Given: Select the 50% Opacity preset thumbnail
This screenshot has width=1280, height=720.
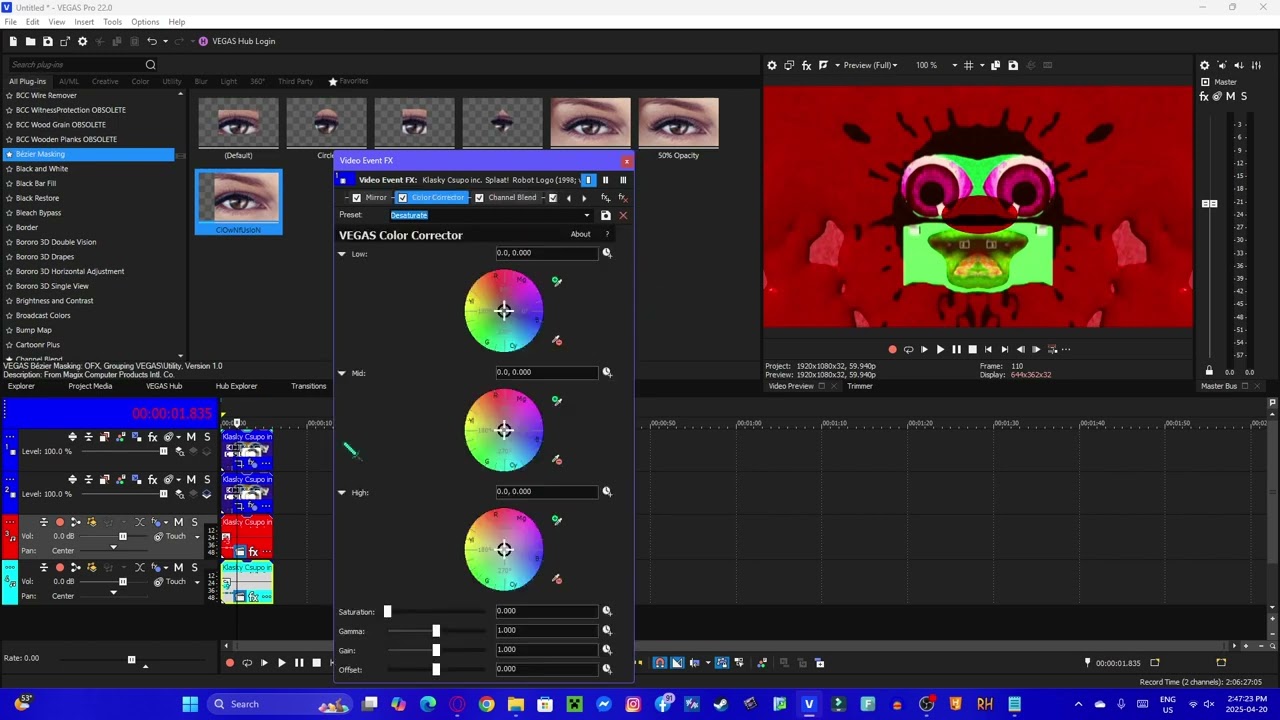Looking at the screenshot, I should click(678, 123).
